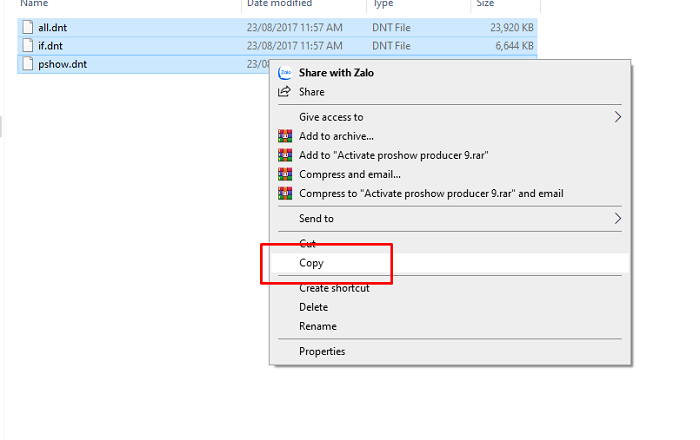Select the Share menu entry

[450, 92]
